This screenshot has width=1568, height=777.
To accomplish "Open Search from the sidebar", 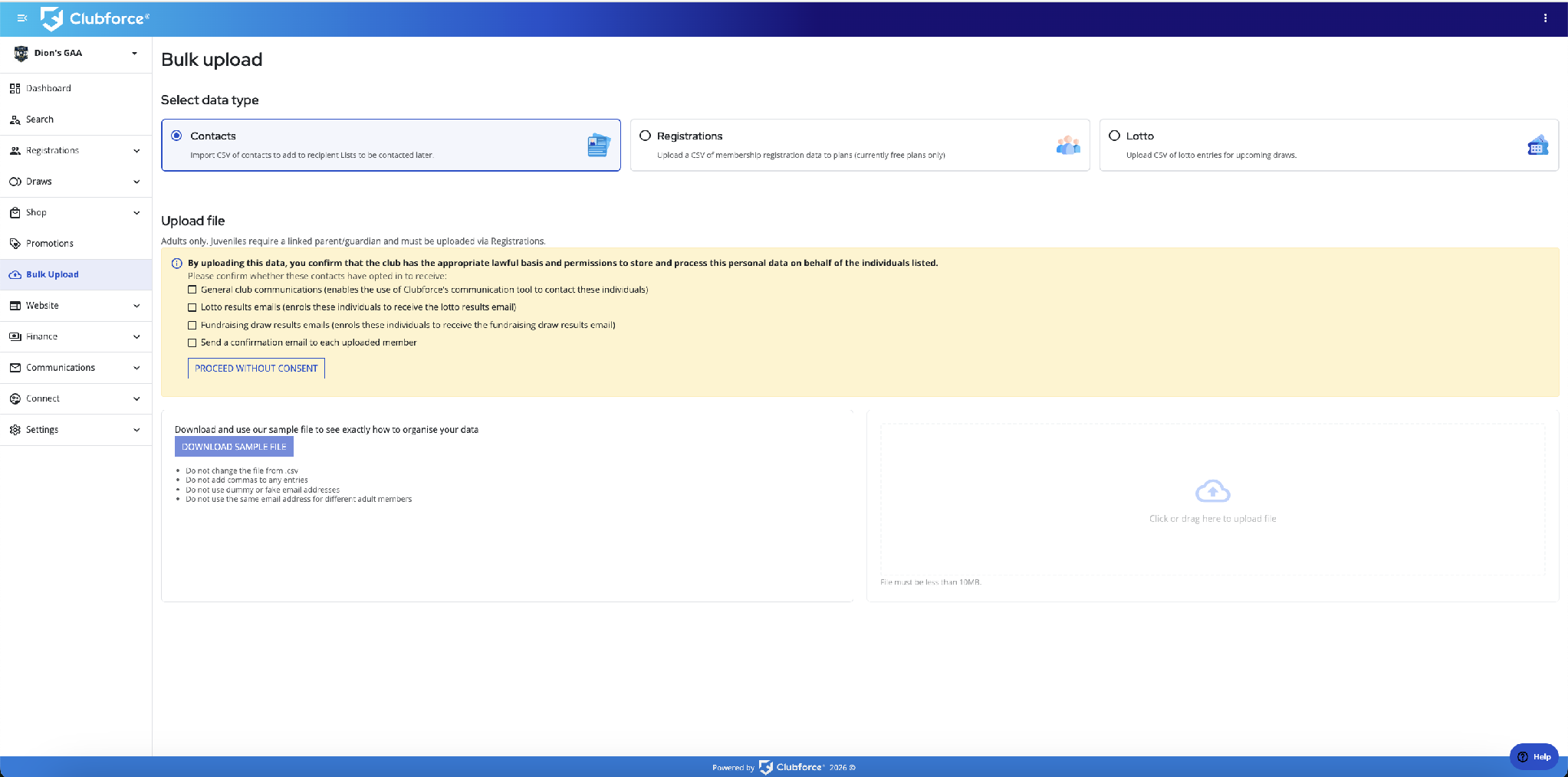I will coord(76,120).
